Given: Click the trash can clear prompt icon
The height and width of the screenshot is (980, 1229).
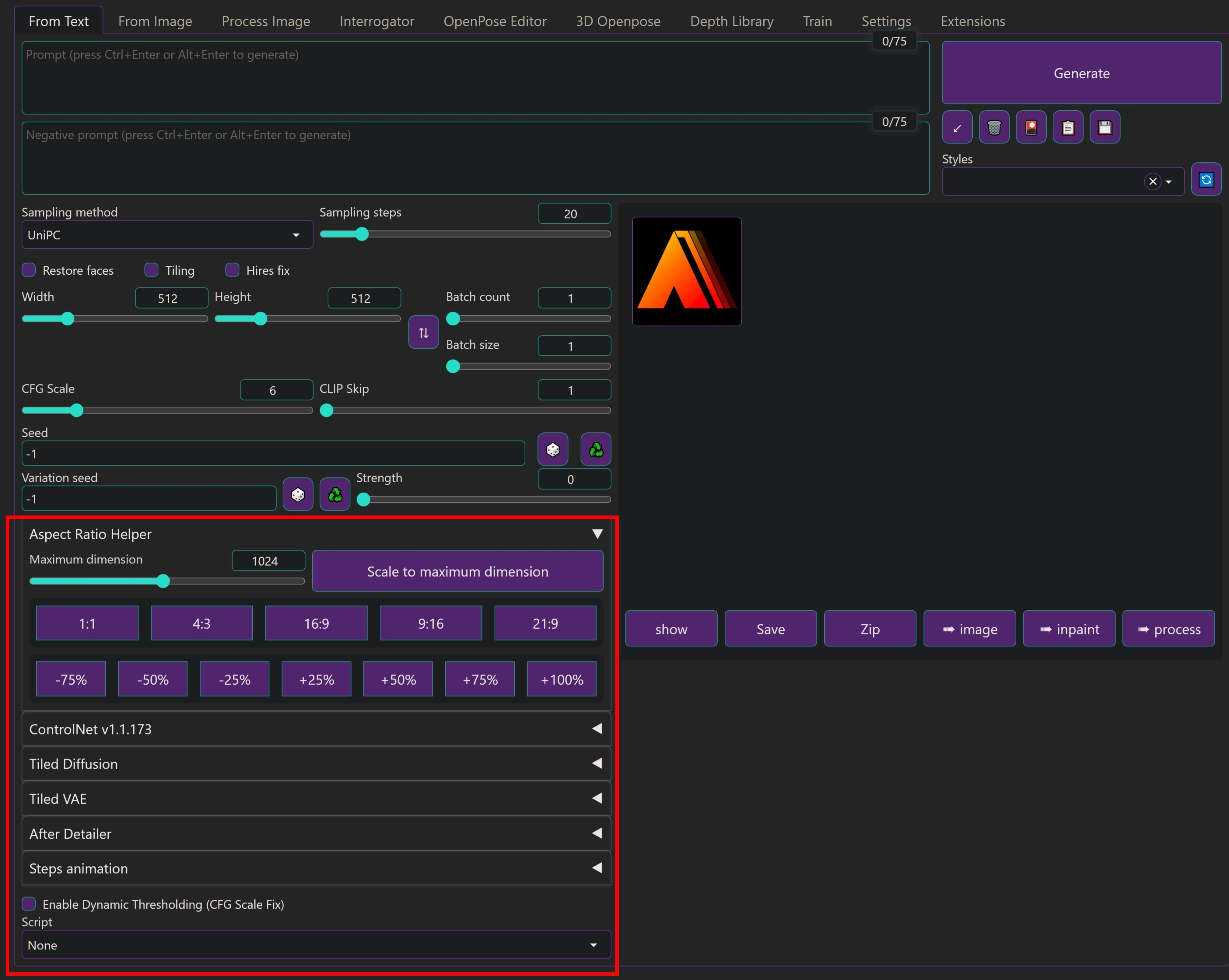Looking at the screenshot, I should tap(993, 127).
